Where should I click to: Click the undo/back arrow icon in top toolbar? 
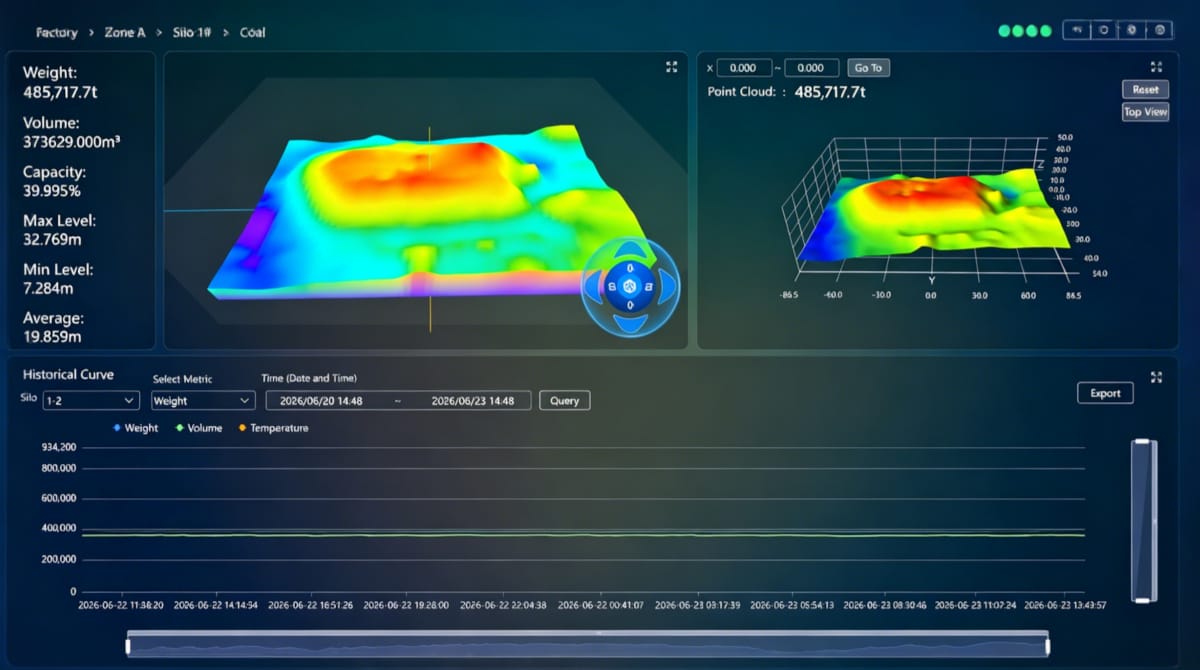(1077, 31)
